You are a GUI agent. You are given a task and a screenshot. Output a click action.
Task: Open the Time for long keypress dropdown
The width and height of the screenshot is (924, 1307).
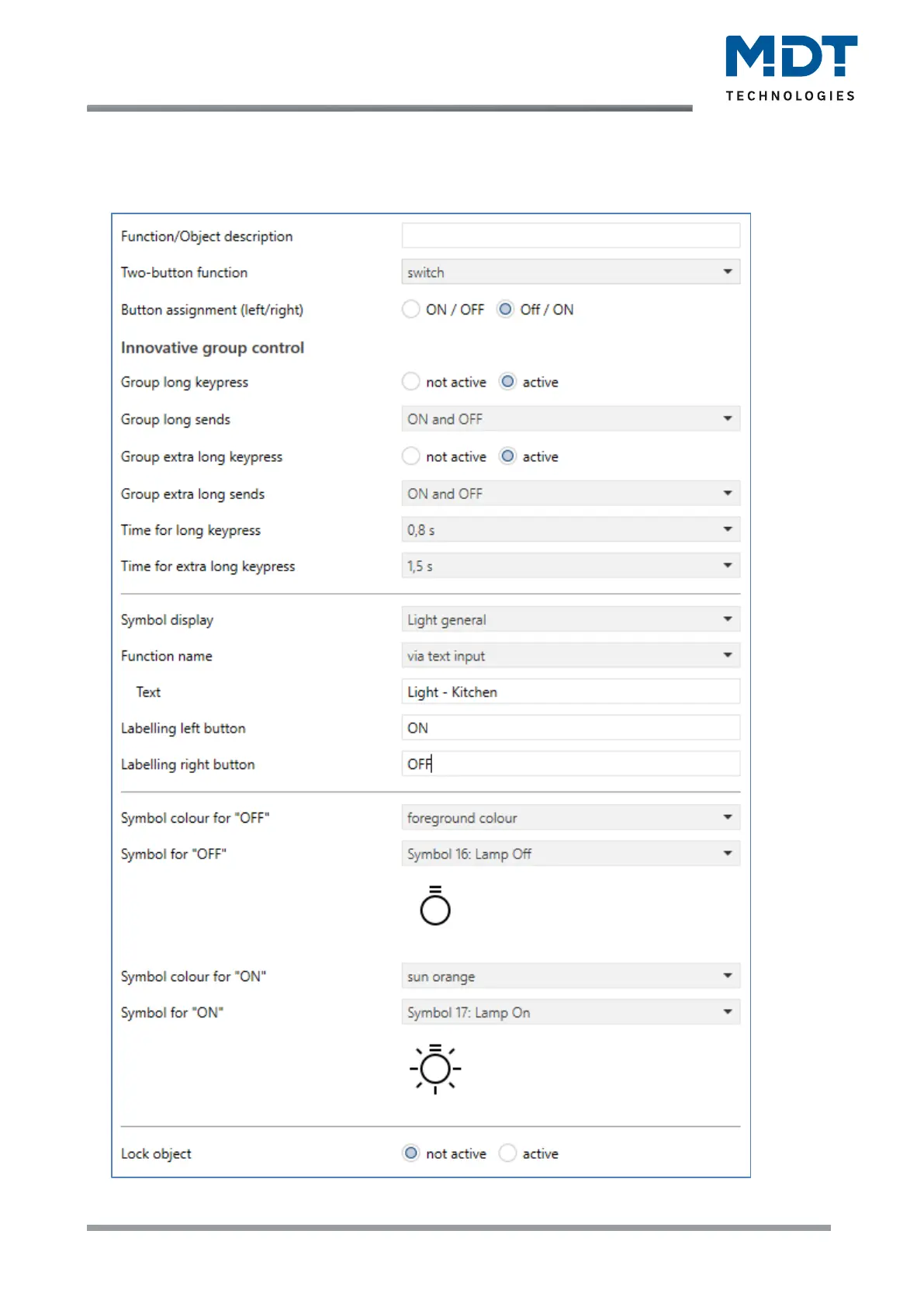(570, 530)
